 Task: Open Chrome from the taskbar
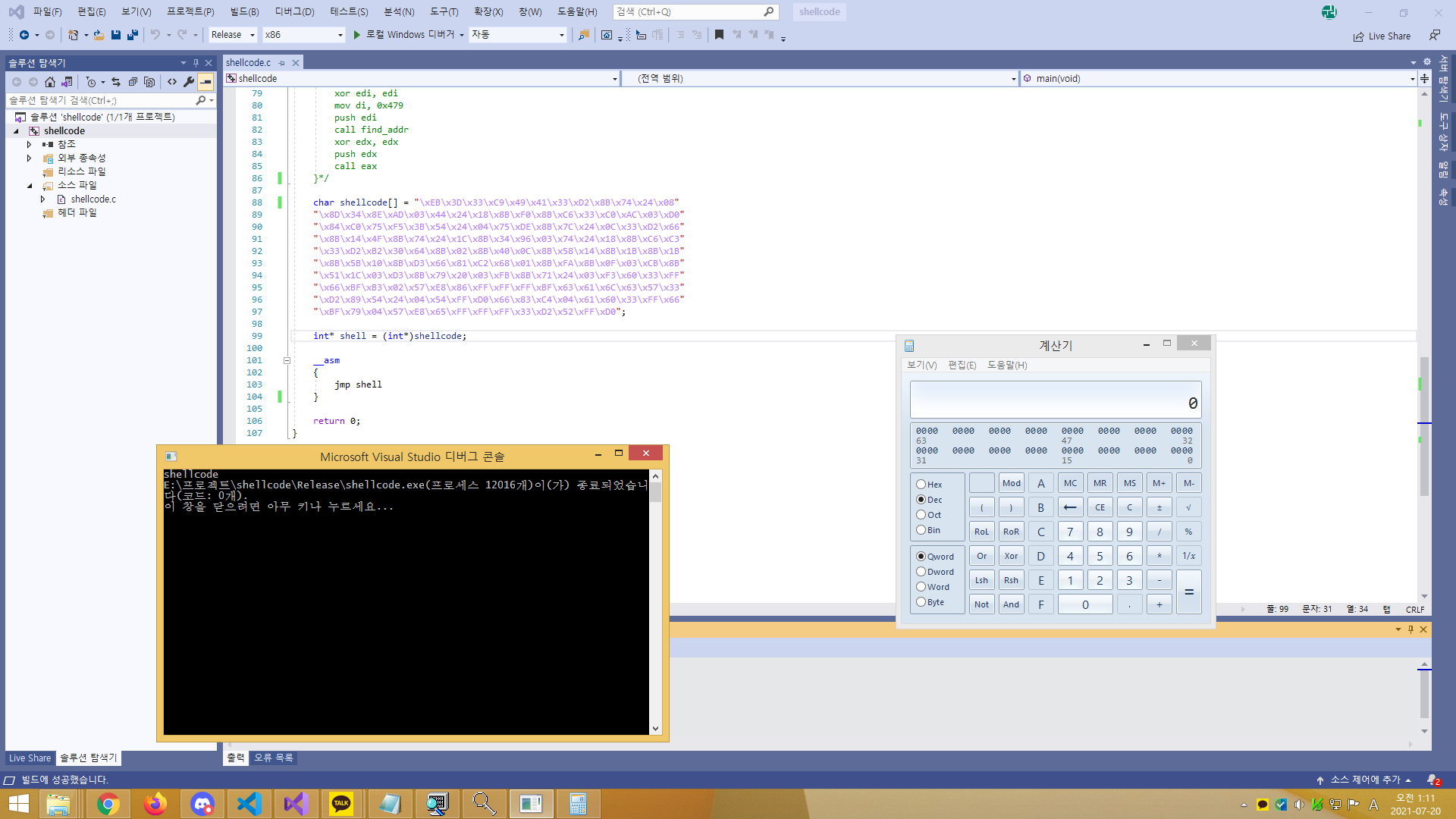pos(108,804)
